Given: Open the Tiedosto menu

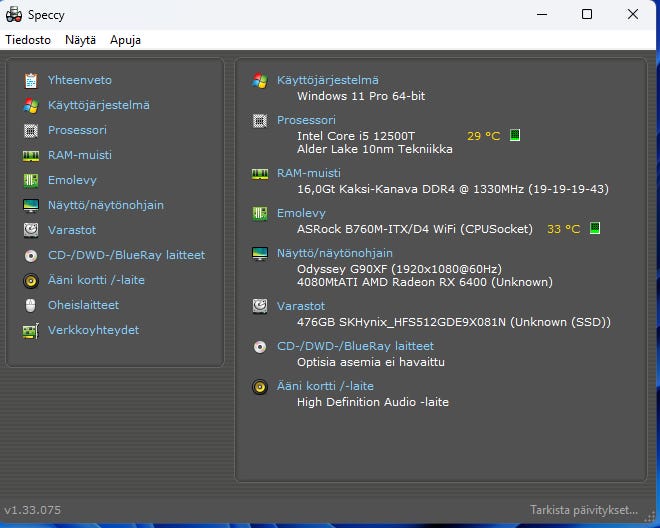Looking at the screenshot, I should (28, 40).
